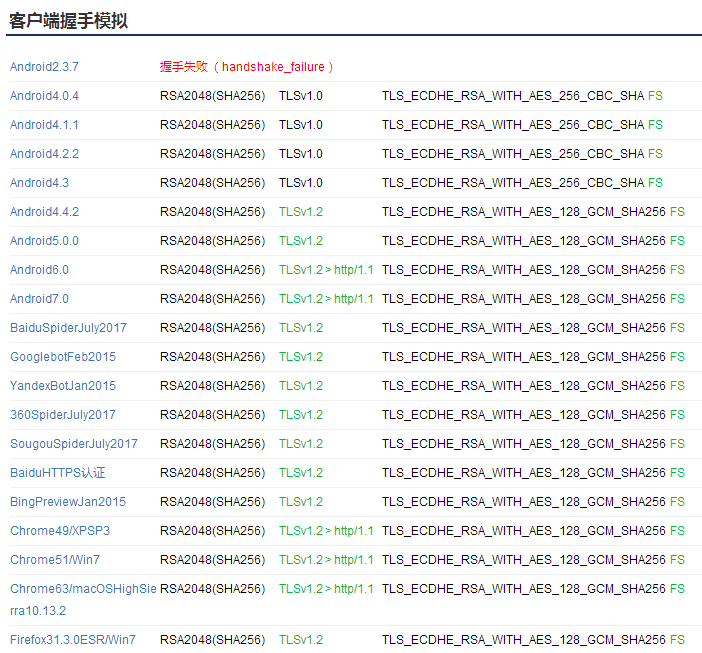
Task: Click RSA2048(SHA256) in the Android4.0.4 row
Action: click(x=213, y=96)
